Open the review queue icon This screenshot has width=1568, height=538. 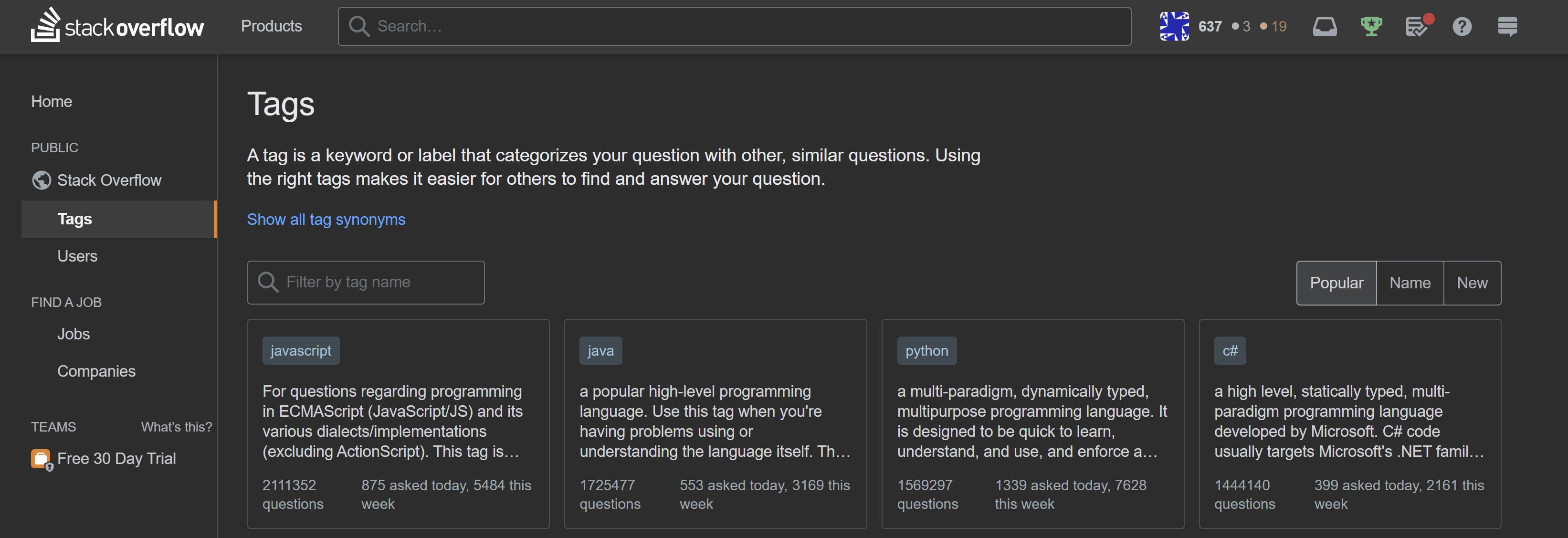click(1417, 27)
